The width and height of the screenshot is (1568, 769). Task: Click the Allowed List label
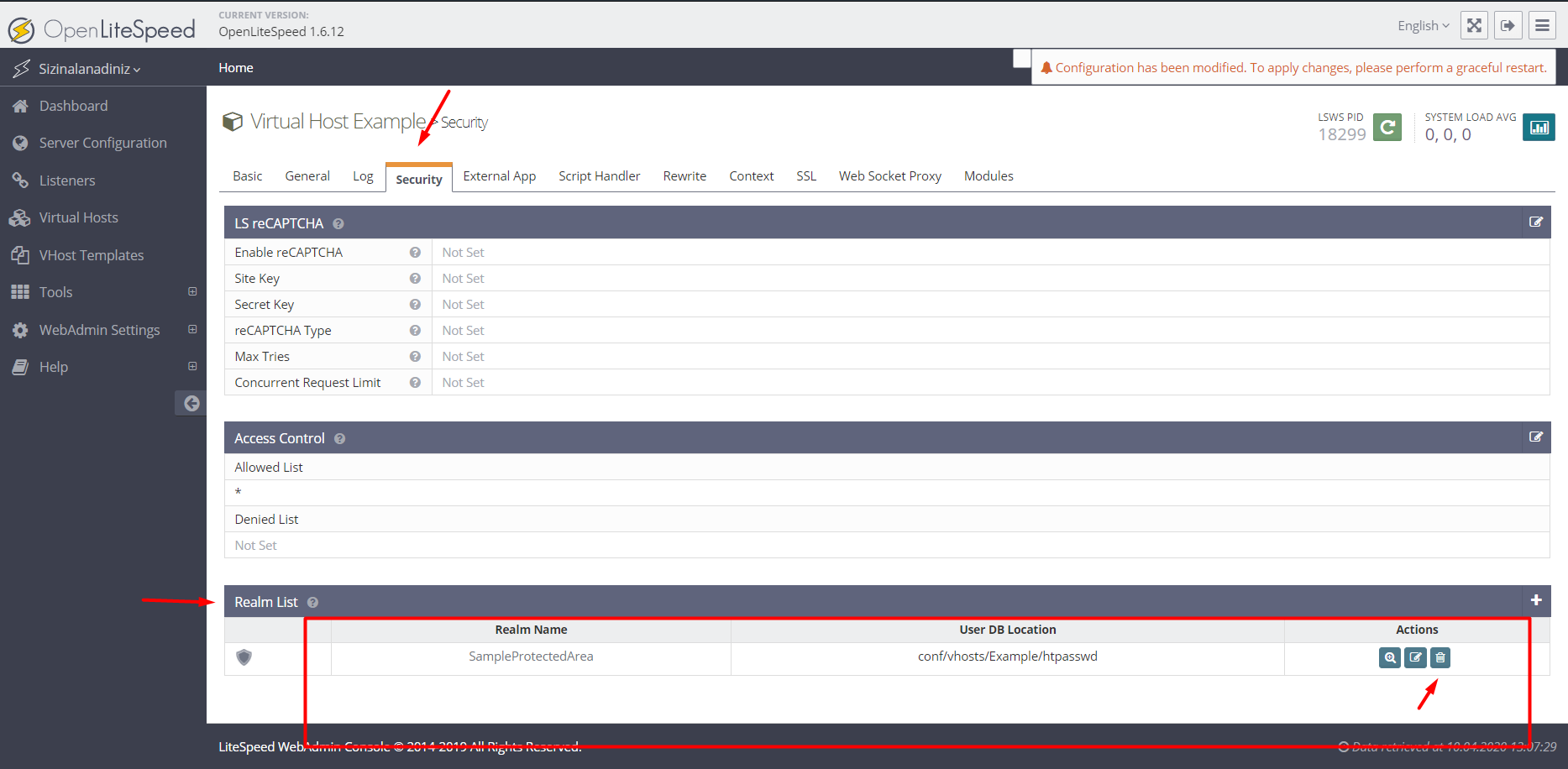(x=269, y=468)
